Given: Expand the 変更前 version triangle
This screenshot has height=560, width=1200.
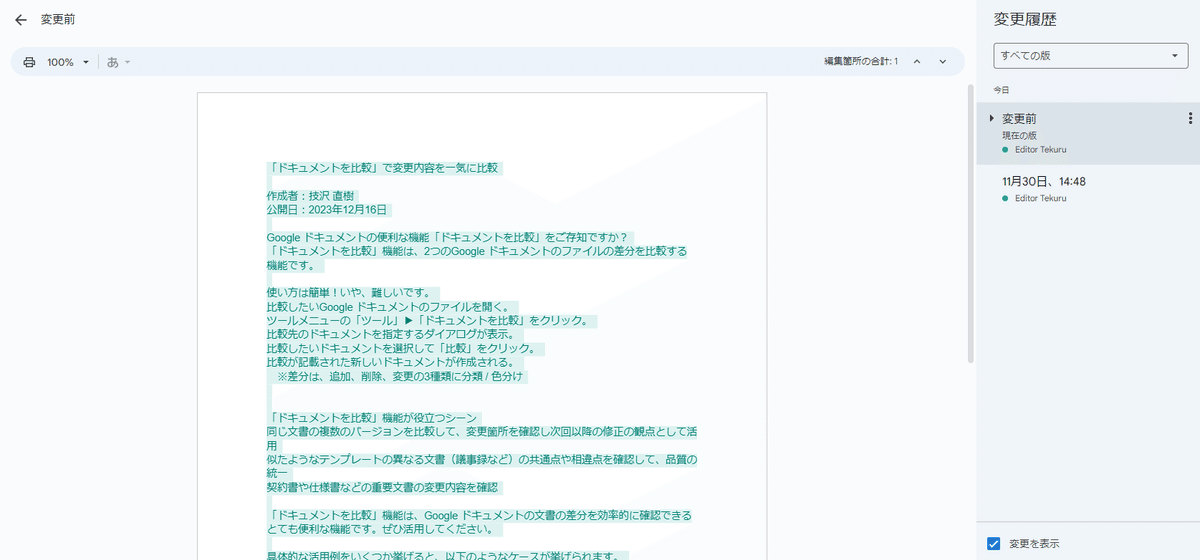Looking at the screenshot, I should coord(992,118).
